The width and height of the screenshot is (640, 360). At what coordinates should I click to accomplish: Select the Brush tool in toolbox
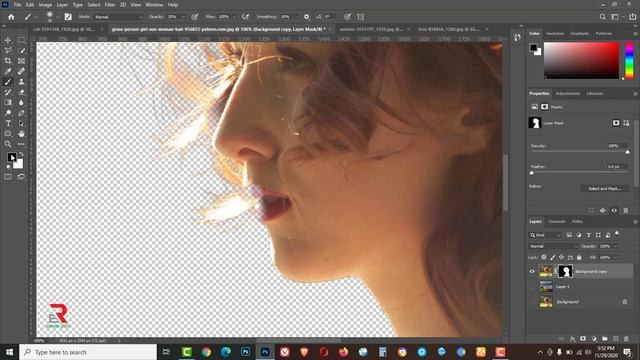pyautogui.click(x=8, y=82)
